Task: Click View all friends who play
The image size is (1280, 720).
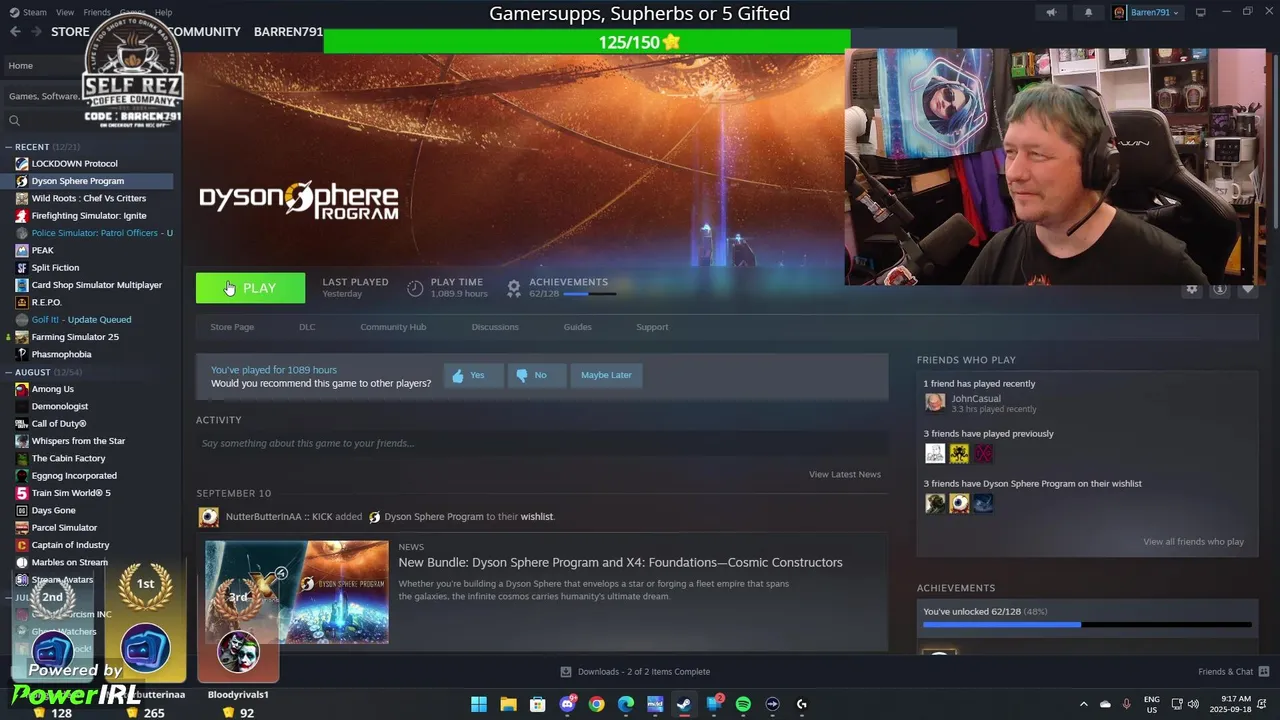Action: 1193,542
